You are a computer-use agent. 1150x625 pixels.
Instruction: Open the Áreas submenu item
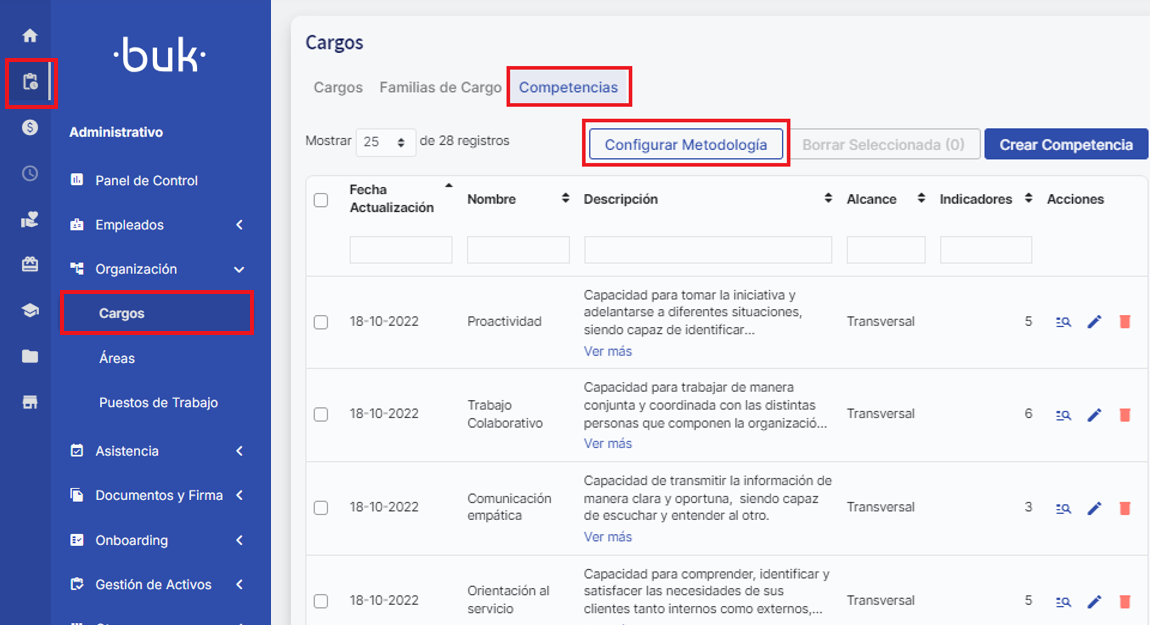tap(117, 358)
